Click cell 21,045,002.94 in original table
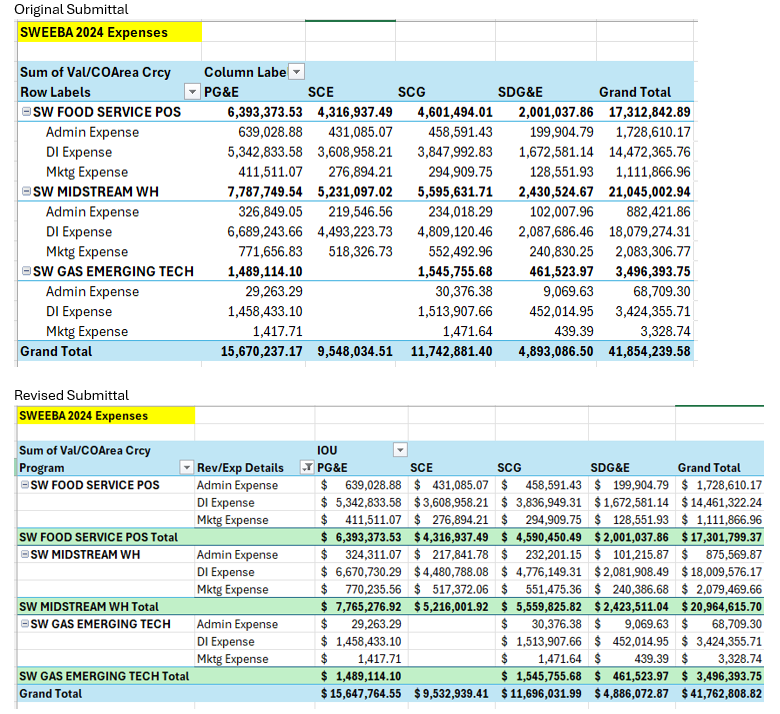This screenshot has width=780, height=714. (x=649, y=192)
